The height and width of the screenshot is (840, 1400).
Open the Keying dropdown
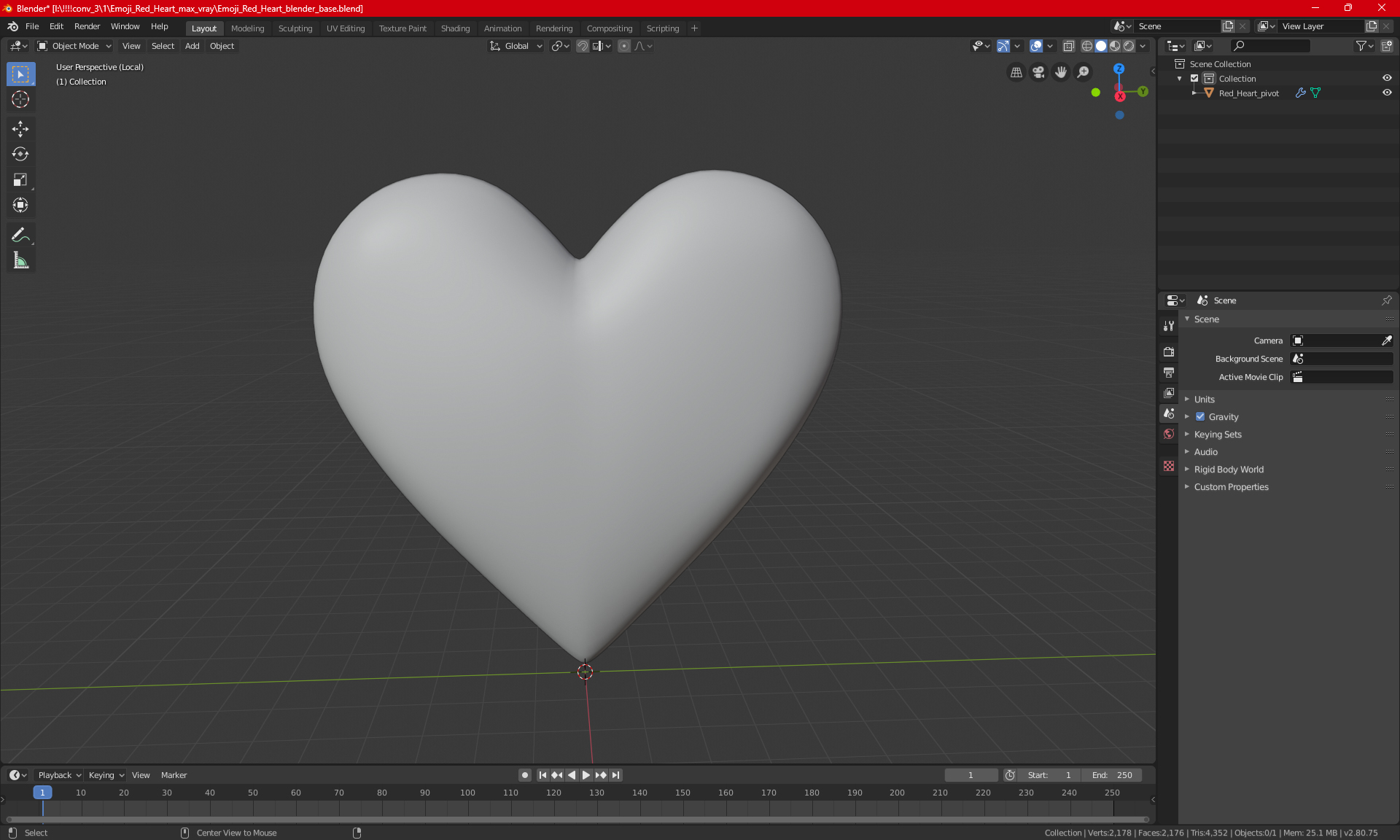(x=106, y=775)
